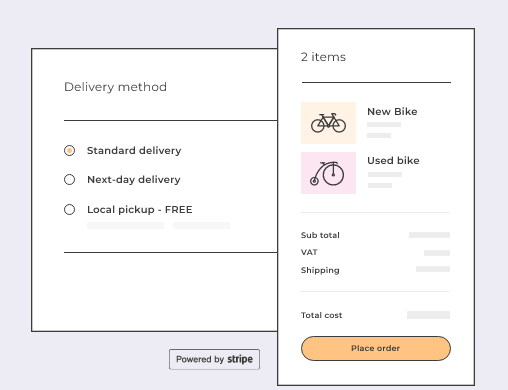
Task: Click the 2 items cart heading
Action: pyautogui.click(x=323, y=57)
